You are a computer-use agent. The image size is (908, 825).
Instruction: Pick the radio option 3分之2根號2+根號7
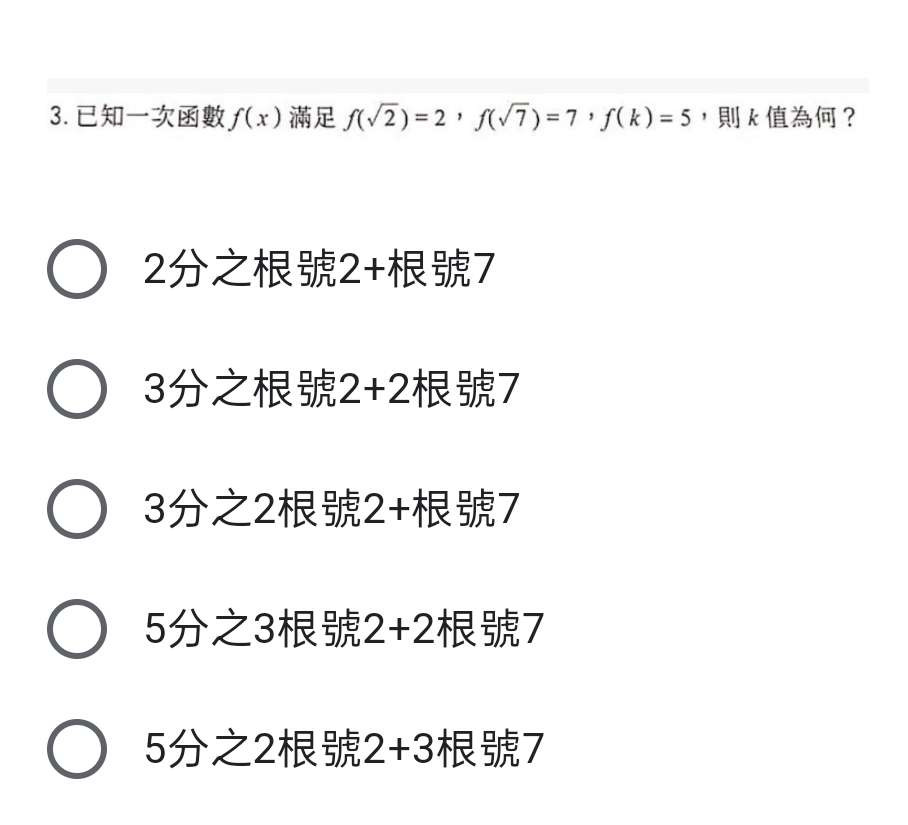tap(76, 508)
